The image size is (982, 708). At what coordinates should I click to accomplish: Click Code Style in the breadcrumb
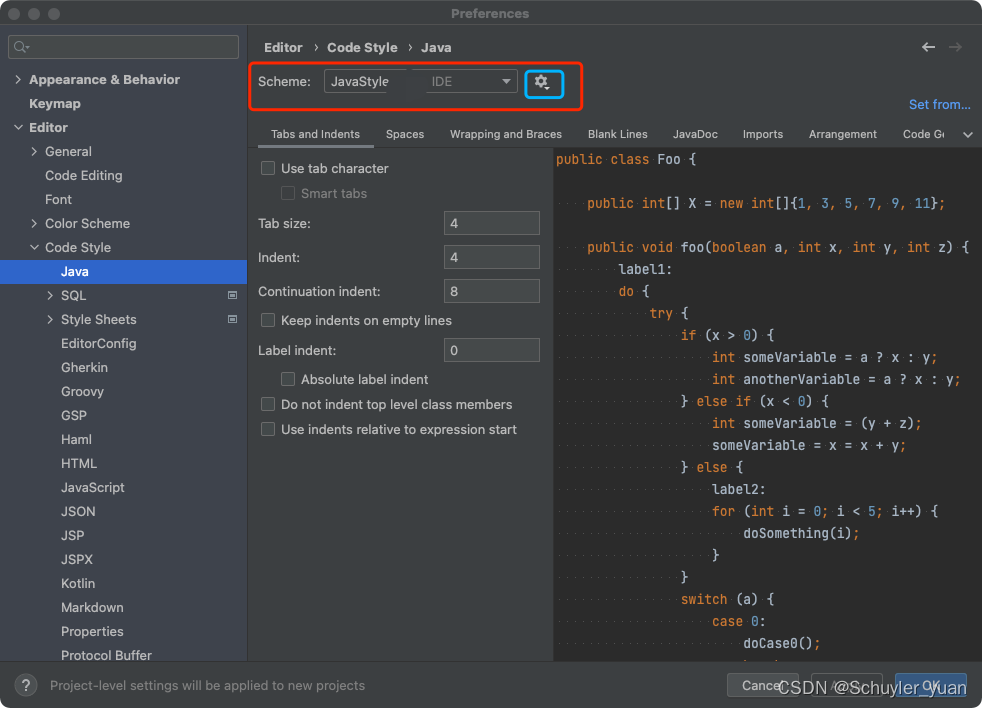pyautogui.click(x=362, y=48)
